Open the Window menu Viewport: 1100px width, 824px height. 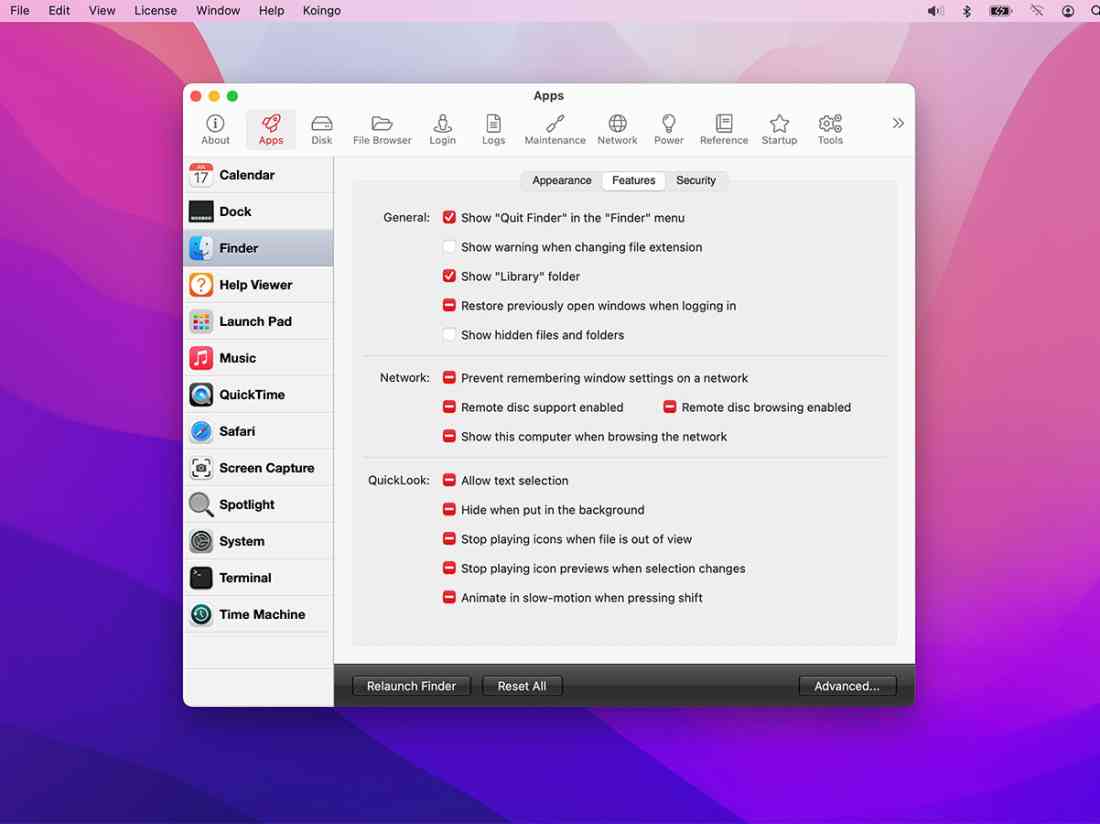pyautogui.click(x=217, y=10)
